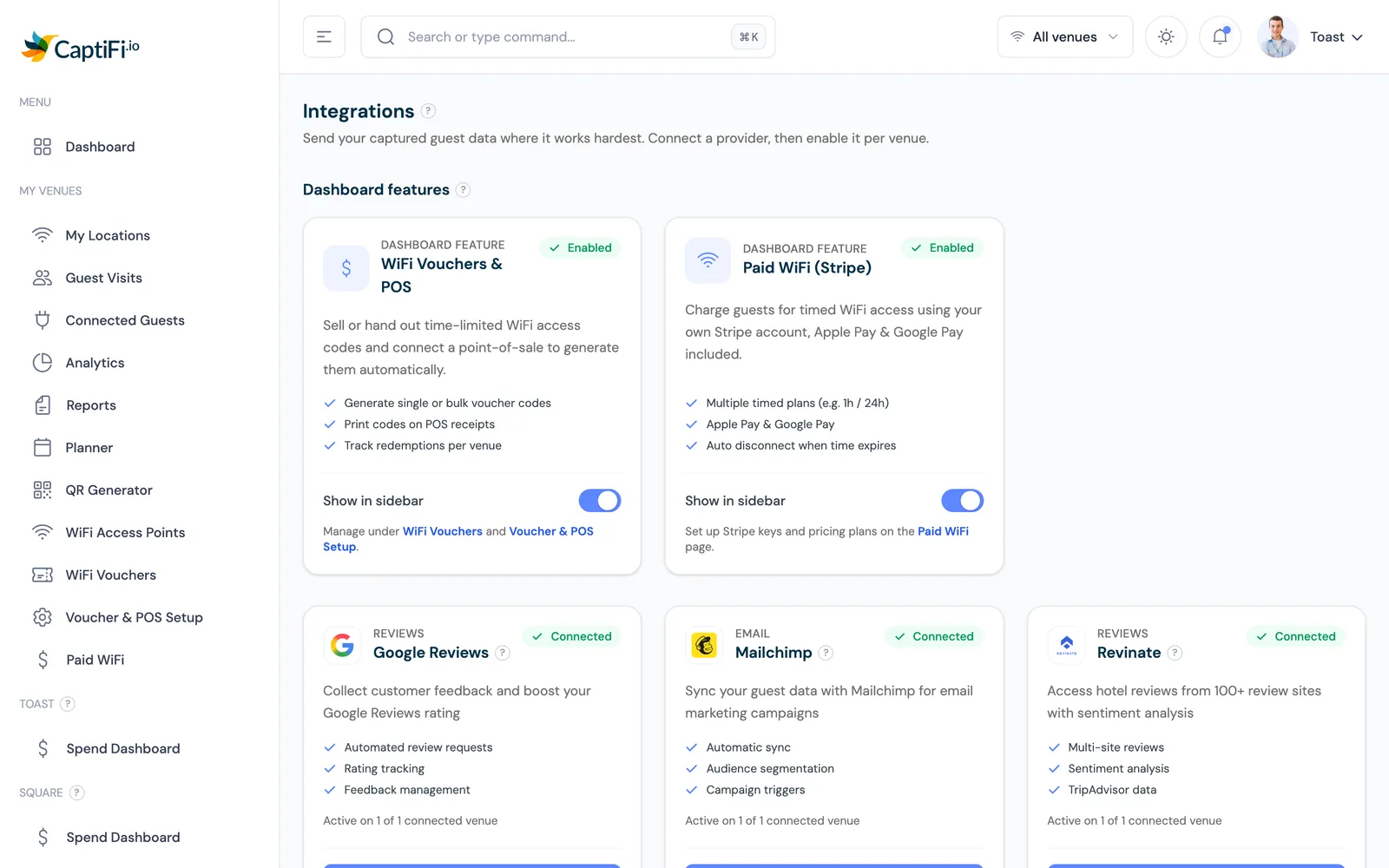Click the user avatar photo
This screenshot has width=1389, height=868.
click(1278, 36)
